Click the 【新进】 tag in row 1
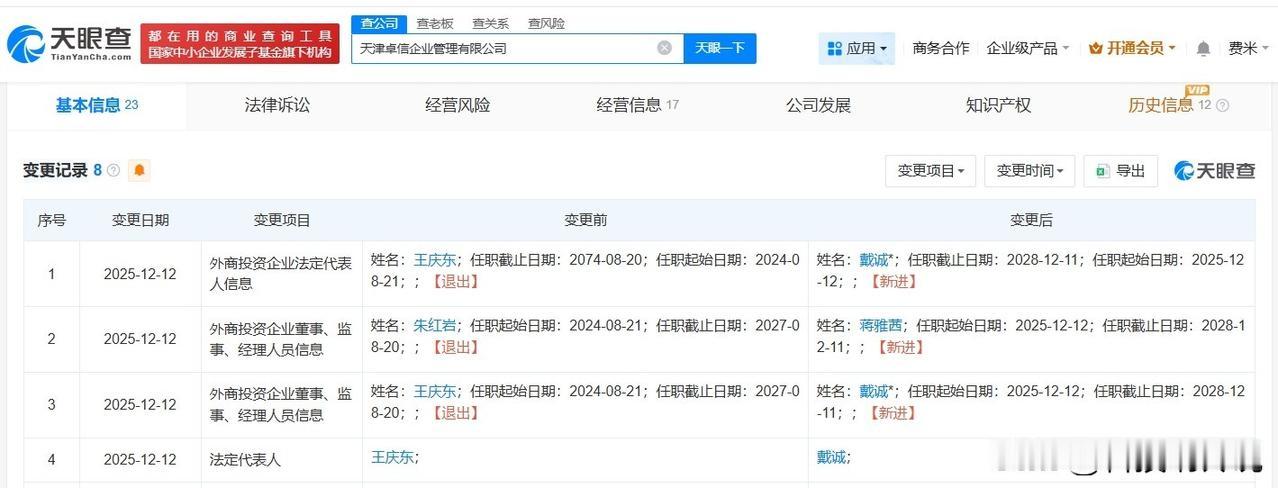Screen dimensions: 1278x488 pos(892,282)
